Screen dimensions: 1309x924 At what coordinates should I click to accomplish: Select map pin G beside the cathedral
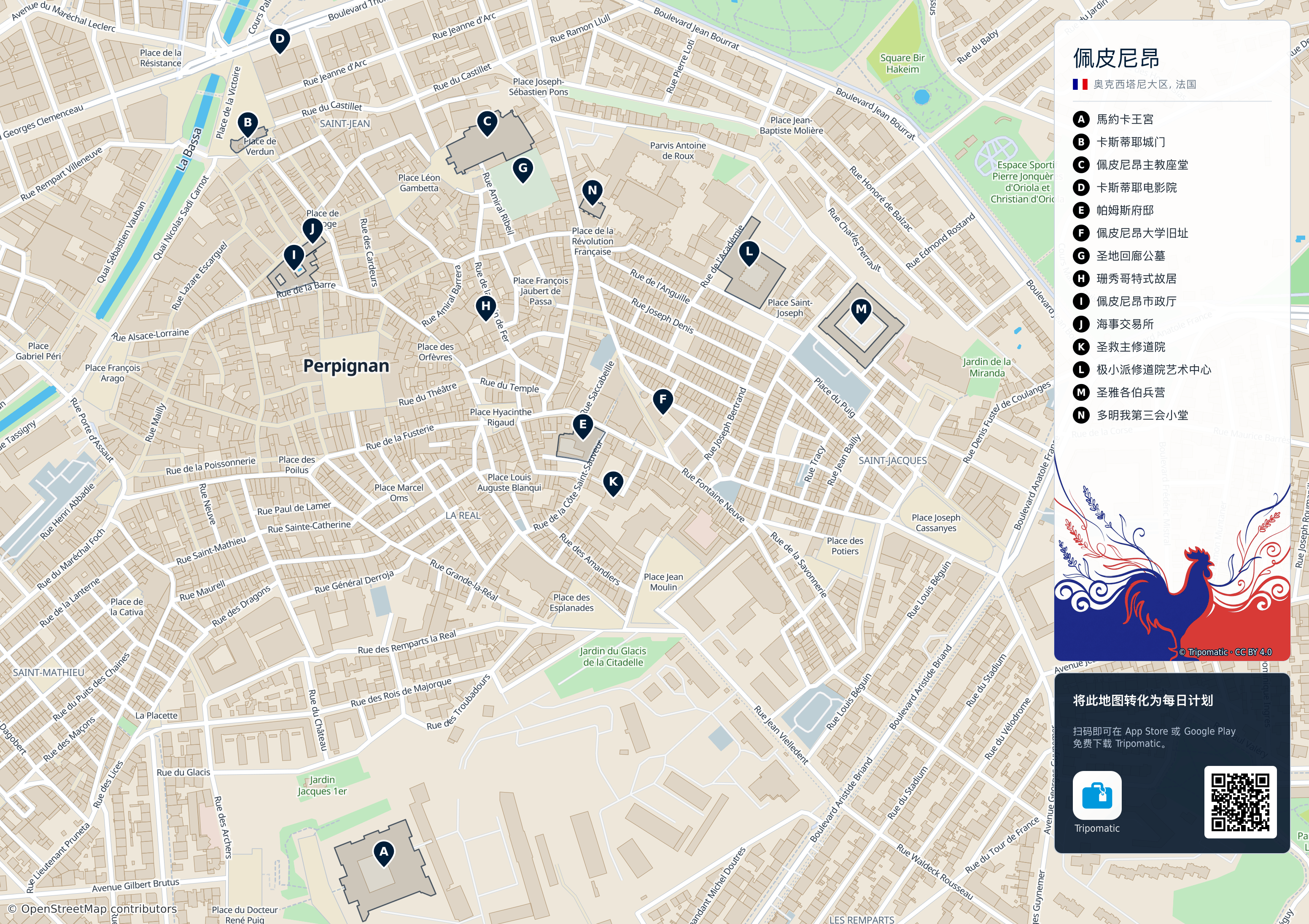[x=523, y=170]
